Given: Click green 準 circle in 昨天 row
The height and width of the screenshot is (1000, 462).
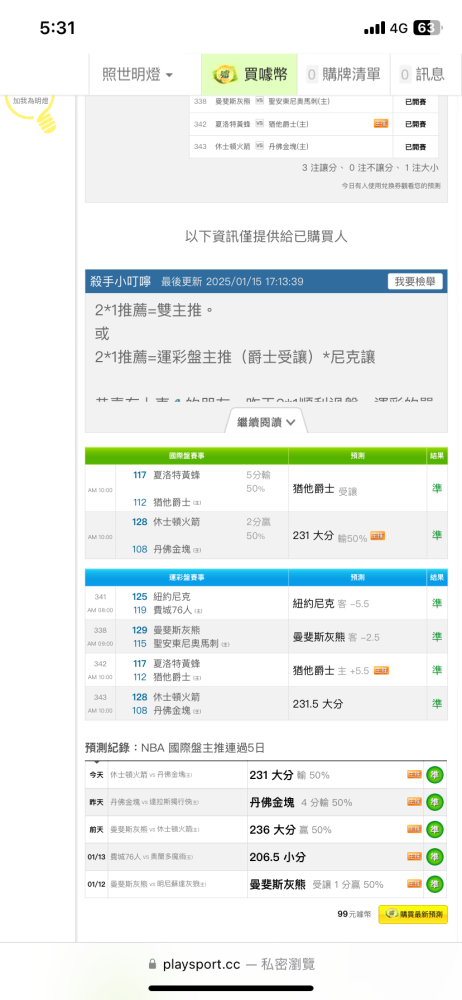Looking at the screenshot, I should point(435,802).
